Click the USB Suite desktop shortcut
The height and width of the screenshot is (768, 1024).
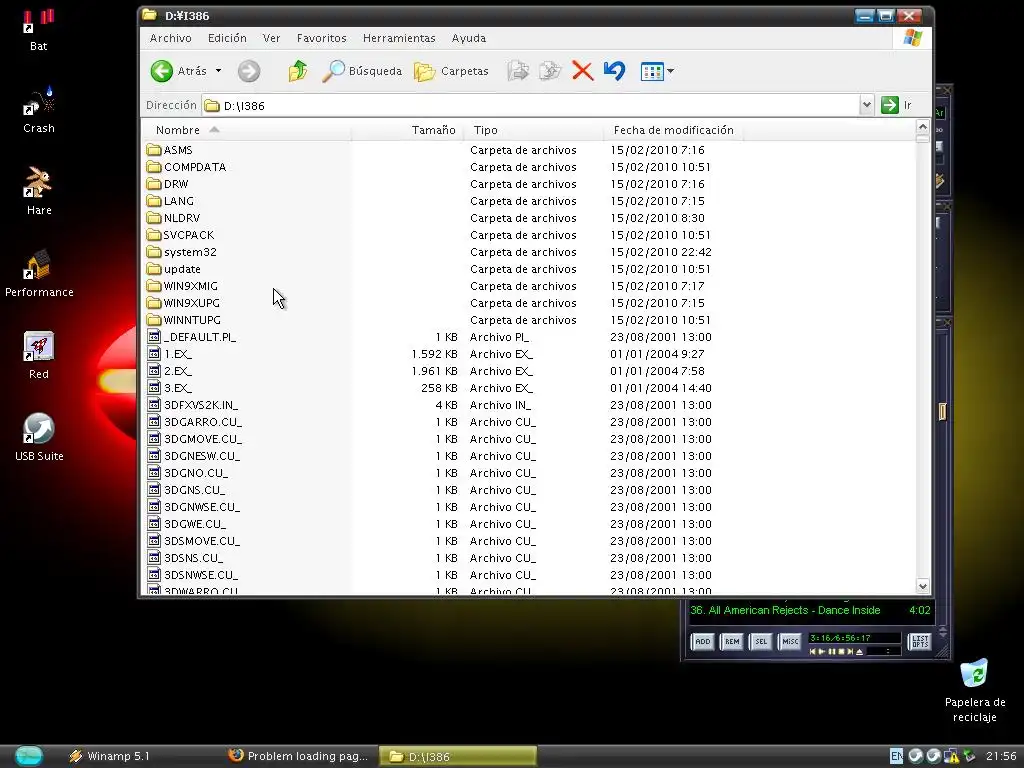39,438
